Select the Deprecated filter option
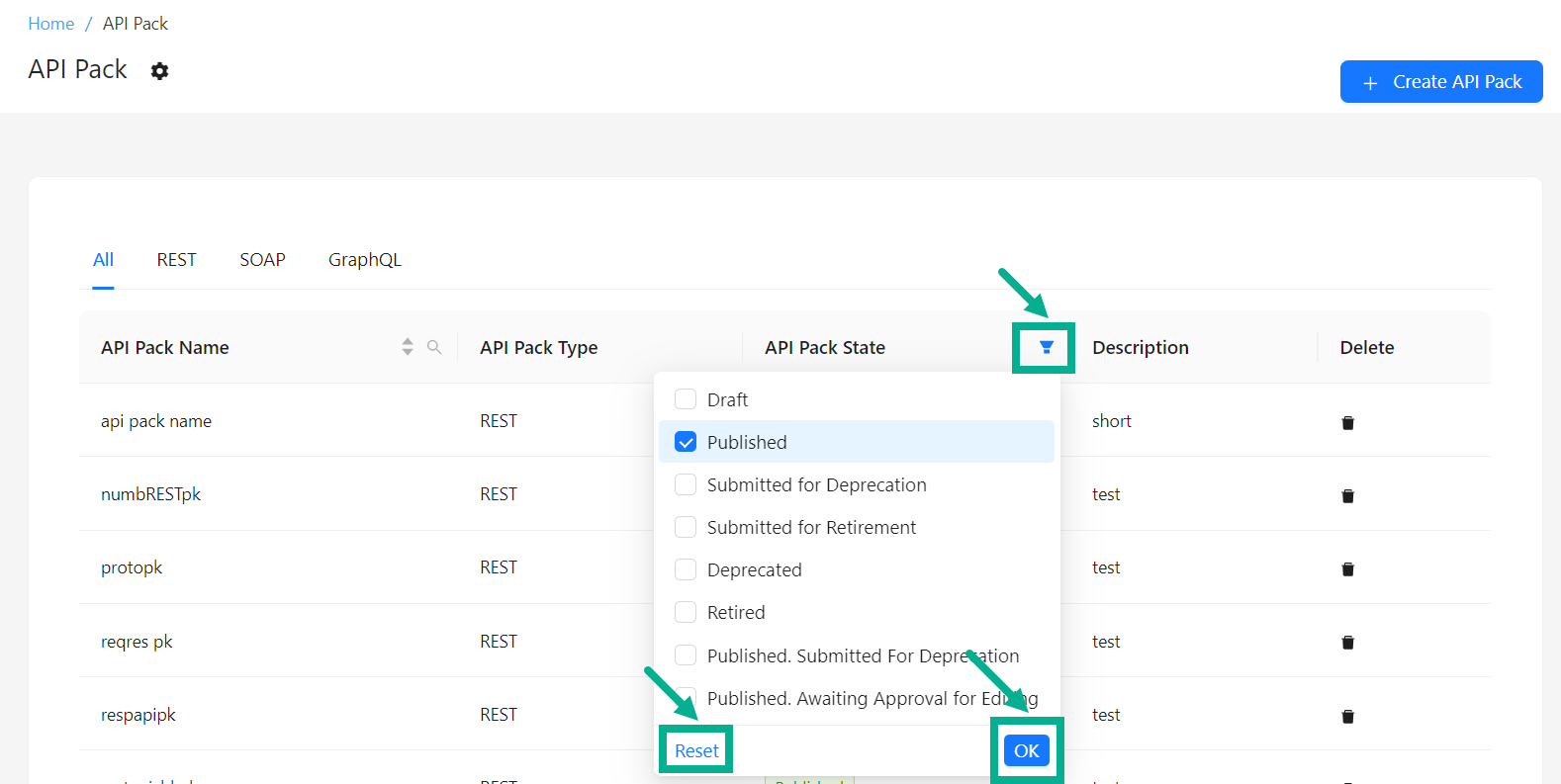 pyautogui.click(x=686, y=569)
